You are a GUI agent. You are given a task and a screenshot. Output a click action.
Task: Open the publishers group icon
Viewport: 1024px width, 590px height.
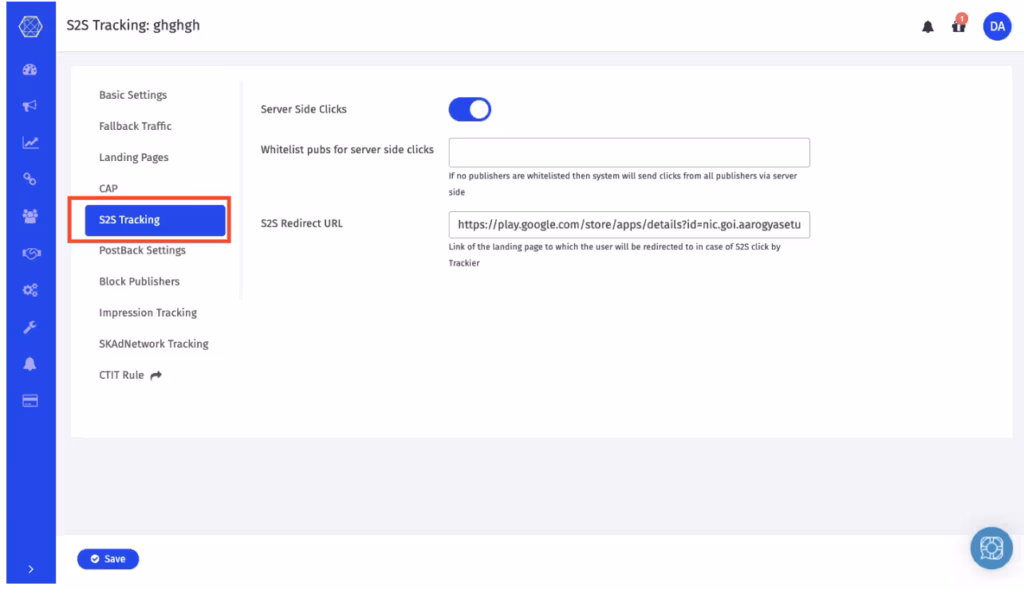30,216
